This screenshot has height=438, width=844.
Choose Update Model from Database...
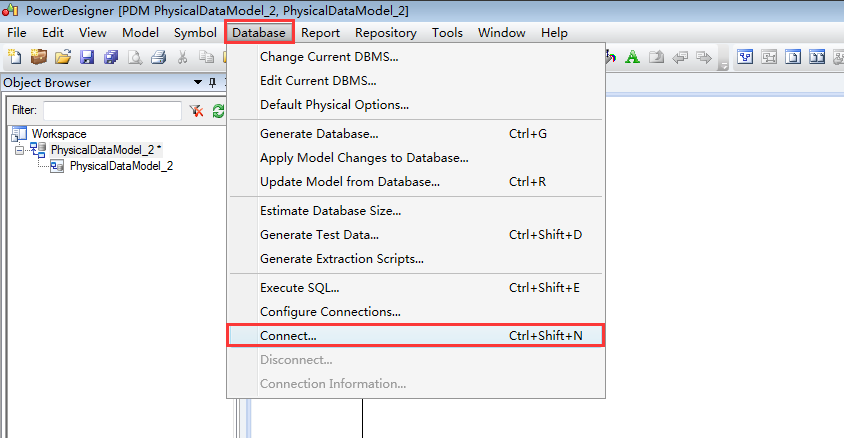(x=416, y=181)
